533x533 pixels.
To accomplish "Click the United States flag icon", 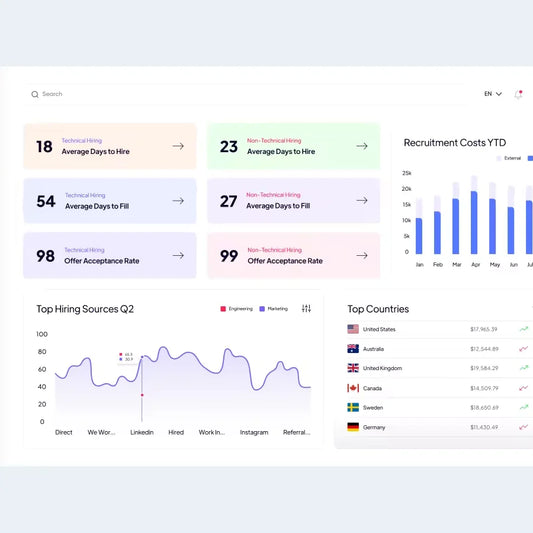I will pos(353,329).
